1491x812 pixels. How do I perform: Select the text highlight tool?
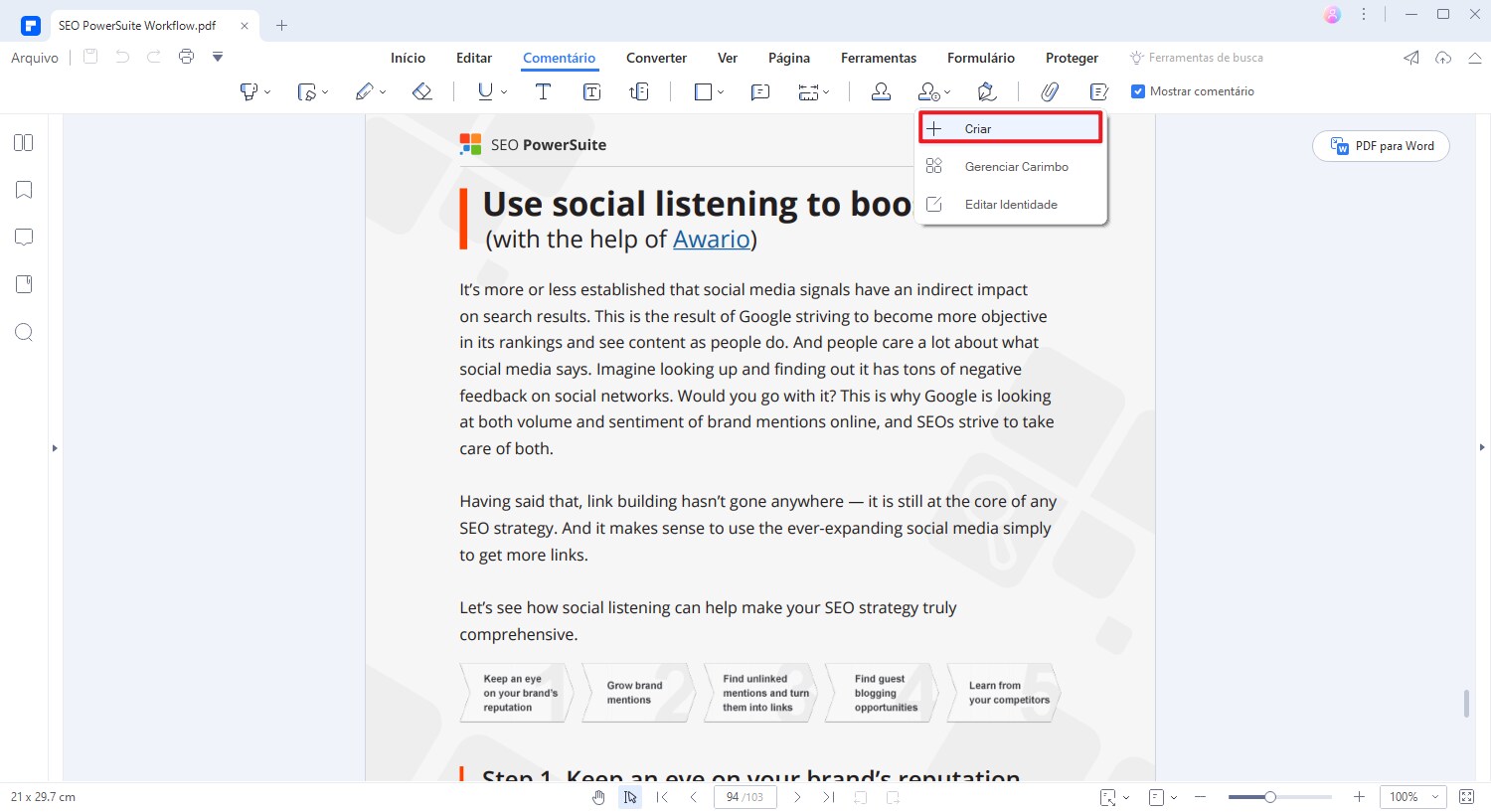pos(248,91)
